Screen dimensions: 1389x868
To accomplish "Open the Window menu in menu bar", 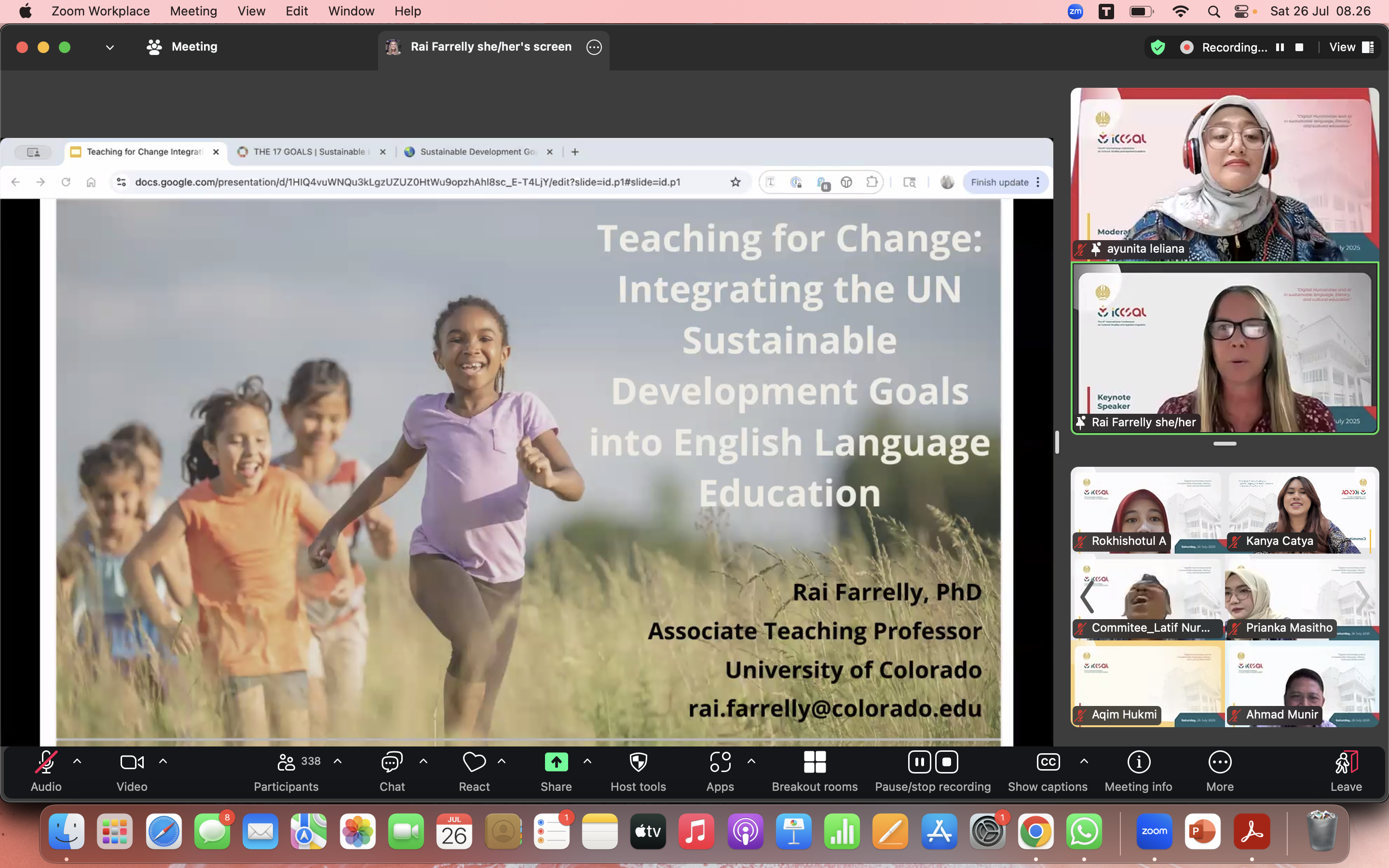I will (351, 11).
